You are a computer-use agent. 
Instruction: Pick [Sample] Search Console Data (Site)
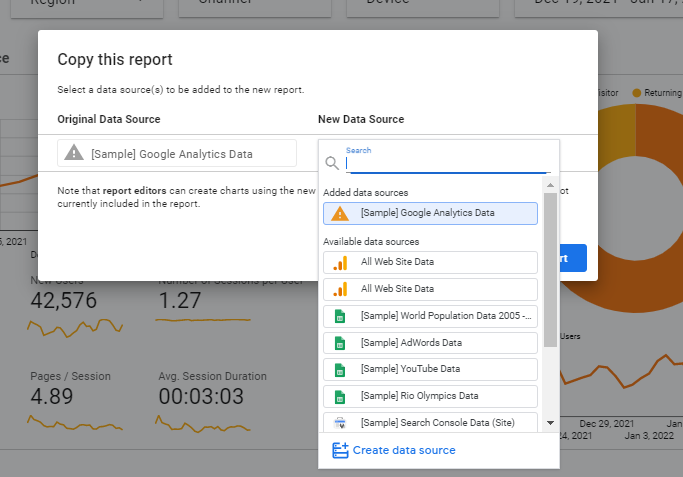(x=430, y=422)
